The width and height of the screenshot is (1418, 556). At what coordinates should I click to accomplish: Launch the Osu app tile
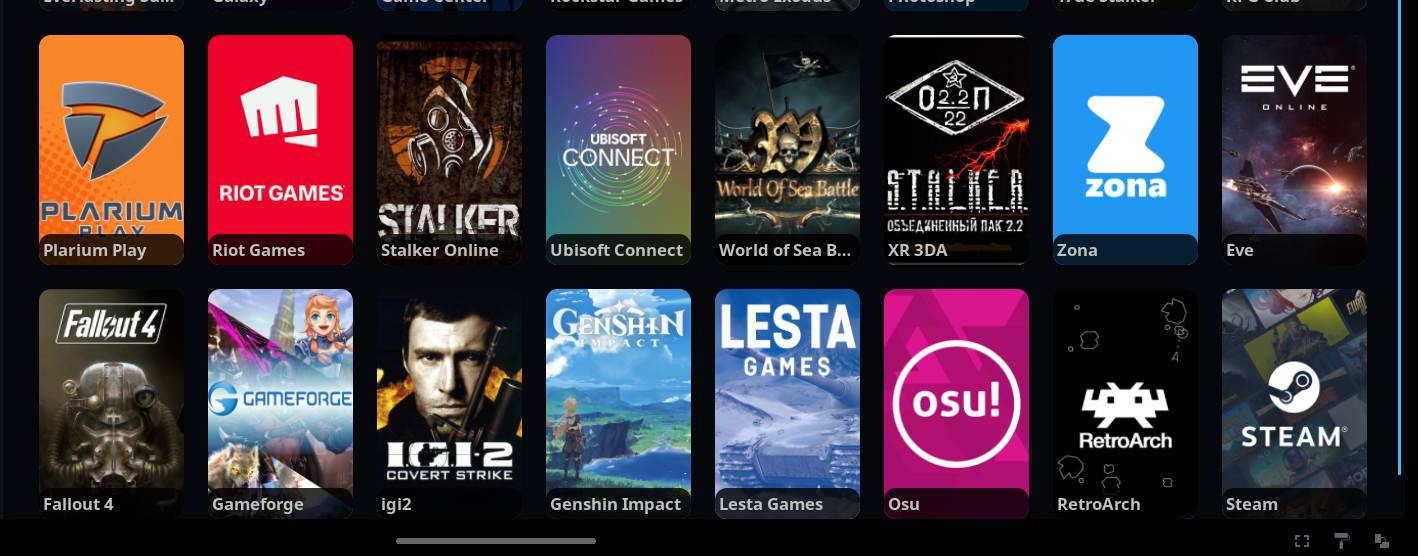[x=956, y=404]
